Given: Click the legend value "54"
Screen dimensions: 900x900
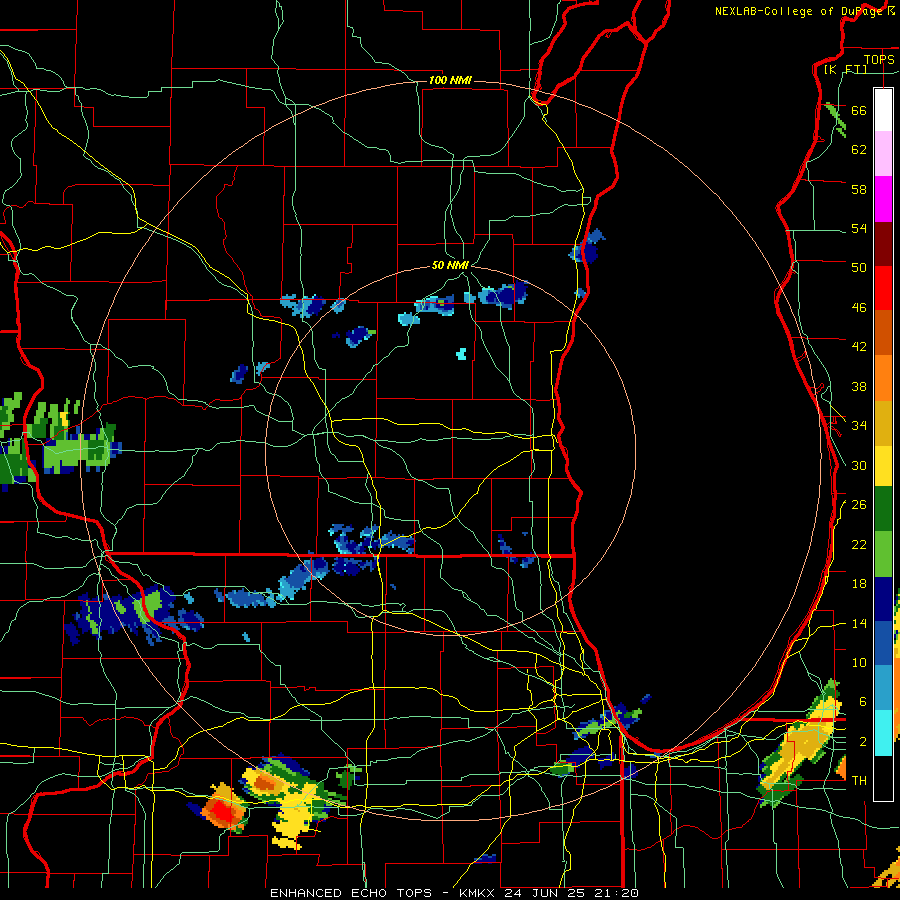Looking at the screenshot, I should click(859, 228).
